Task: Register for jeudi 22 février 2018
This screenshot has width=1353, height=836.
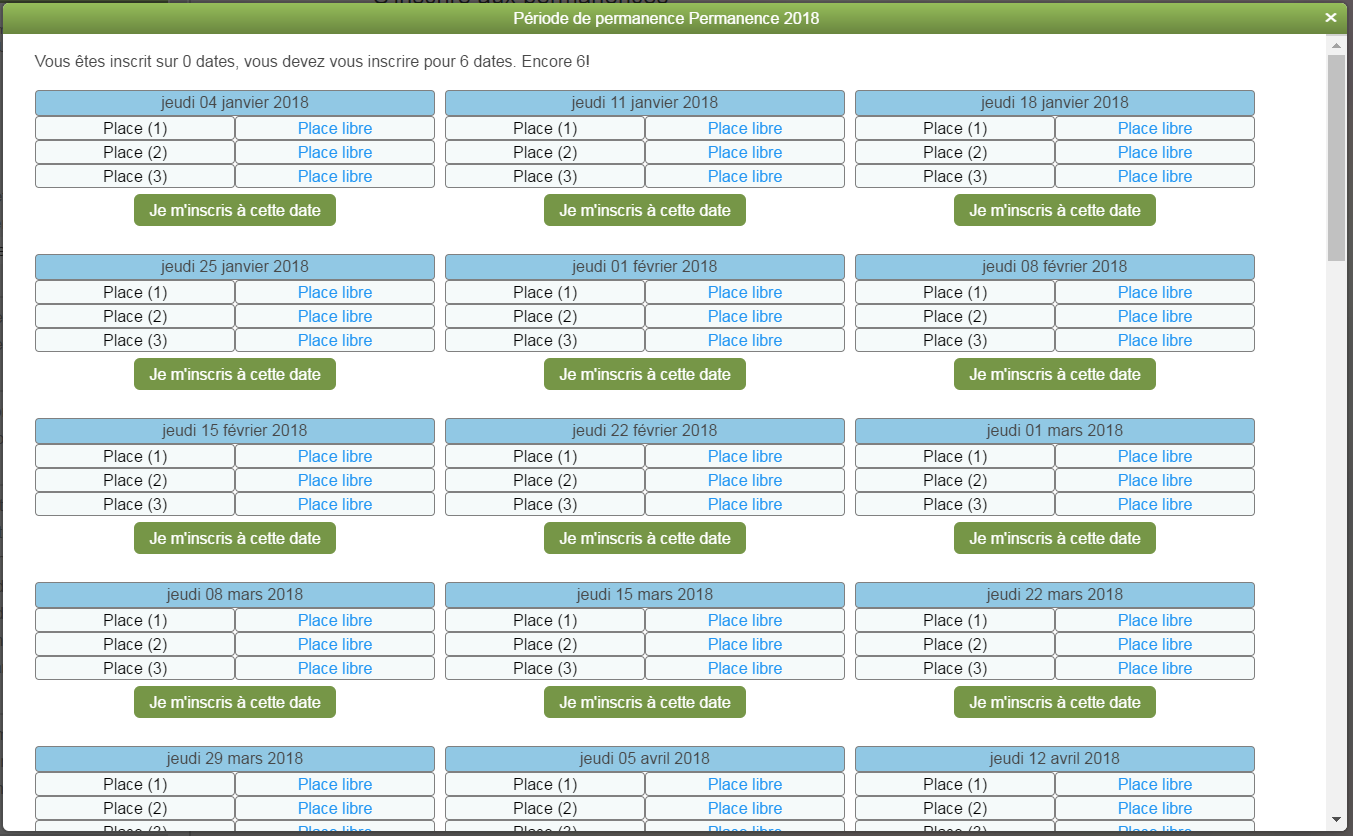Action: [x=645, y=538]
